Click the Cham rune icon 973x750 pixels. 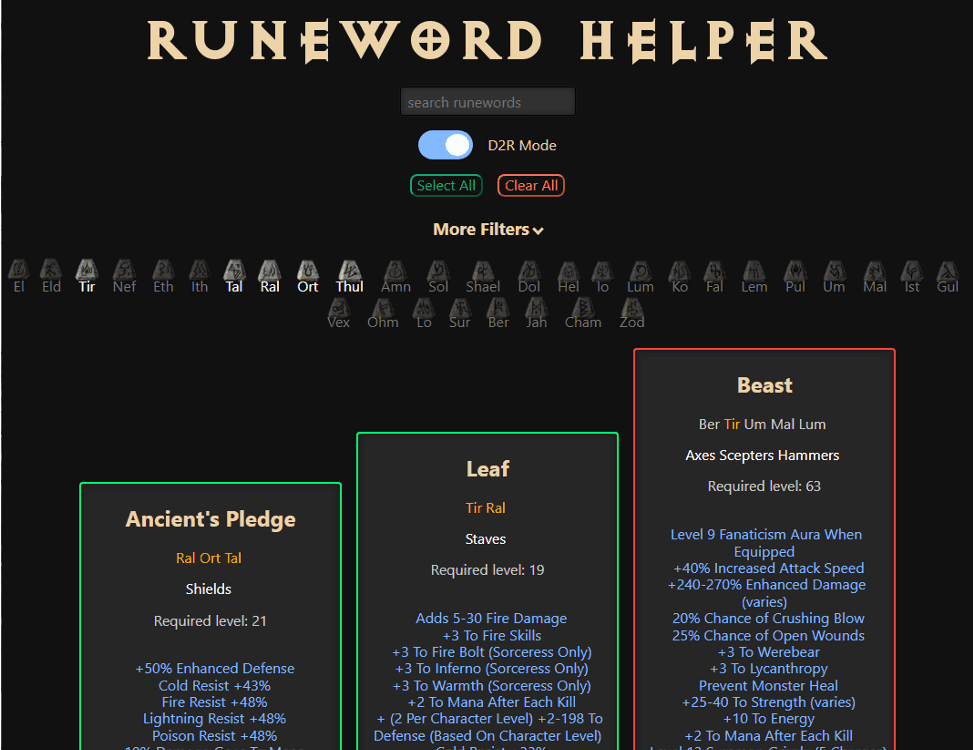click(583, 306)
